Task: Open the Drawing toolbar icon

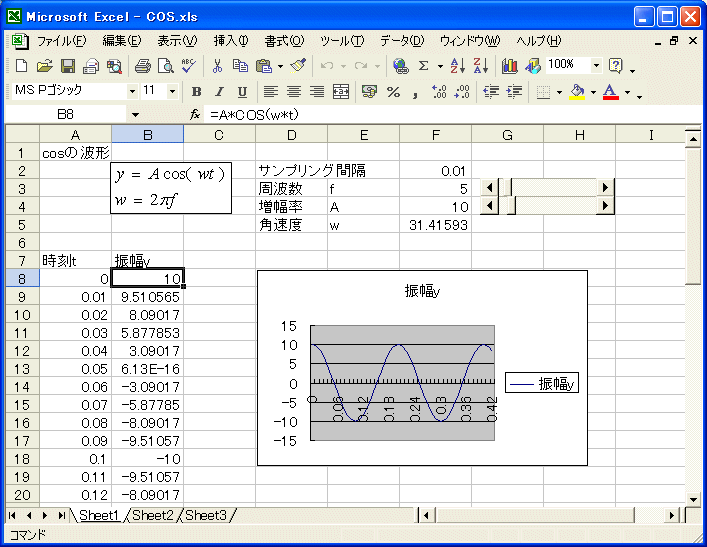Action: (x=533, y=66)
